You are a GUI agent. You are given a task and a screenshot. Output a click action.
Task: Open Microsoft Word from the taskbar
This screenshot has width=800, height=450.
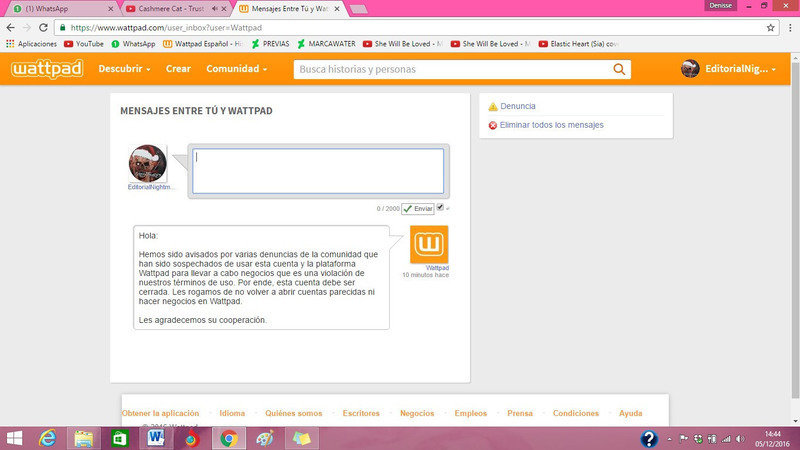(x=157, y=438)
